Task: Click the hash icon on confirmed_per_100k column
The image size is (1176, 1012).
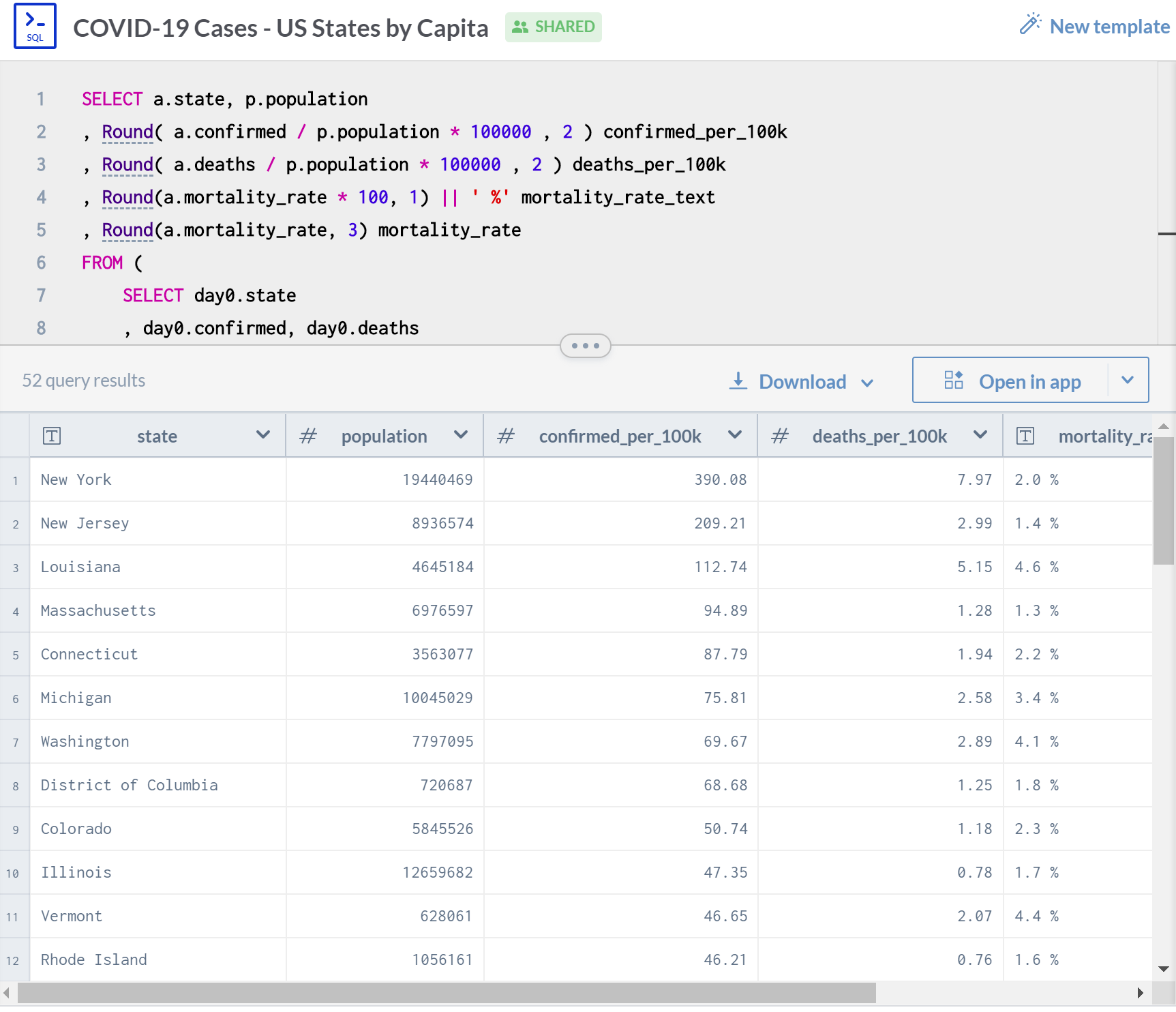Action: click(x=505, y=436)
